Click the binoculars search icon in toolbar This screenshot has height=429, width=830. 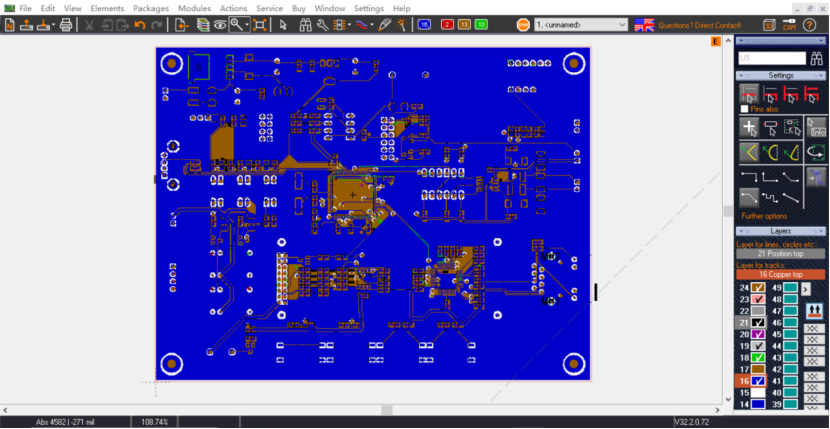[305, 24]
